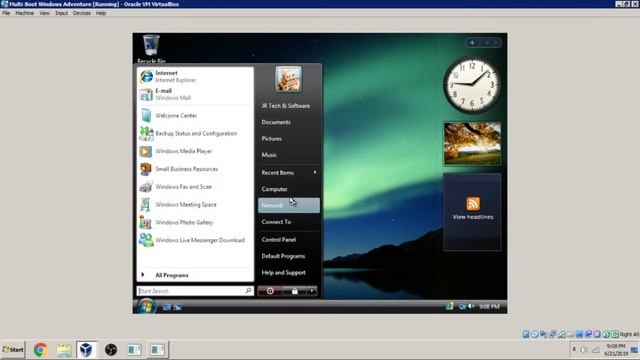Click the guest network tray icon
The height and width of the screenshot is (360, 640).
coord(462,306)
